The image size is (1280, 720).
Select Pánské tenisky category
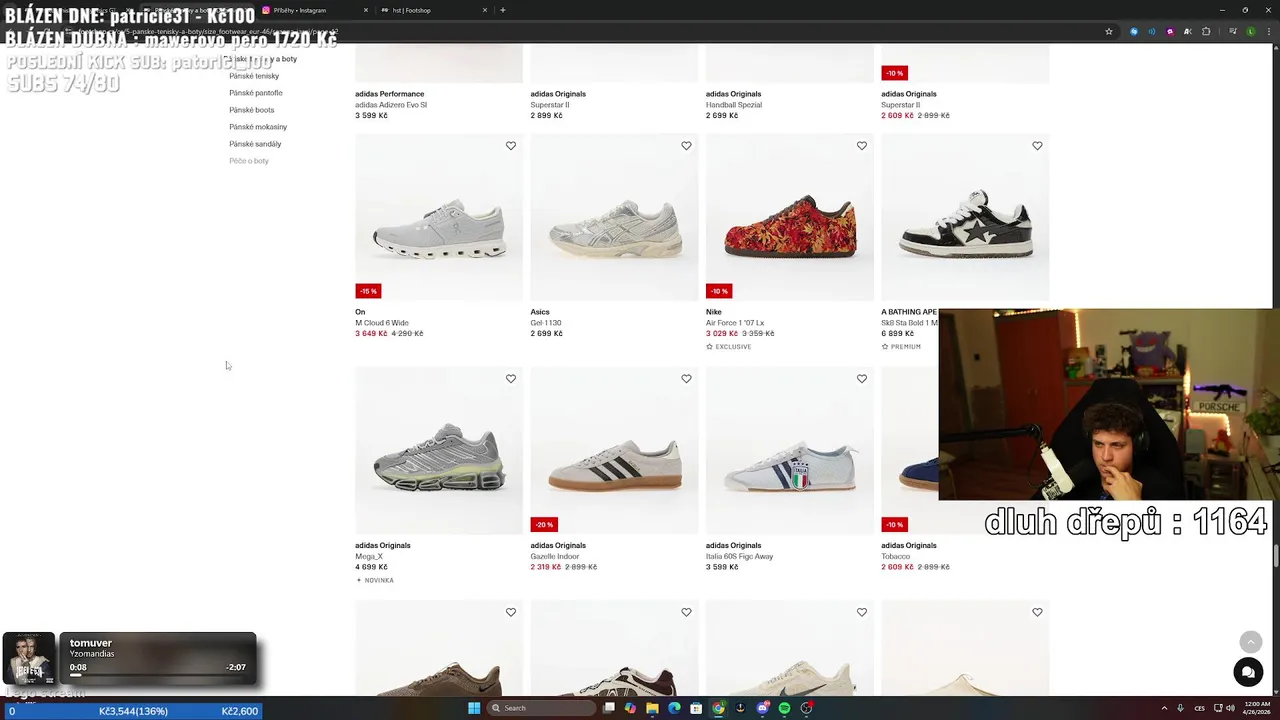pos(254,76)
